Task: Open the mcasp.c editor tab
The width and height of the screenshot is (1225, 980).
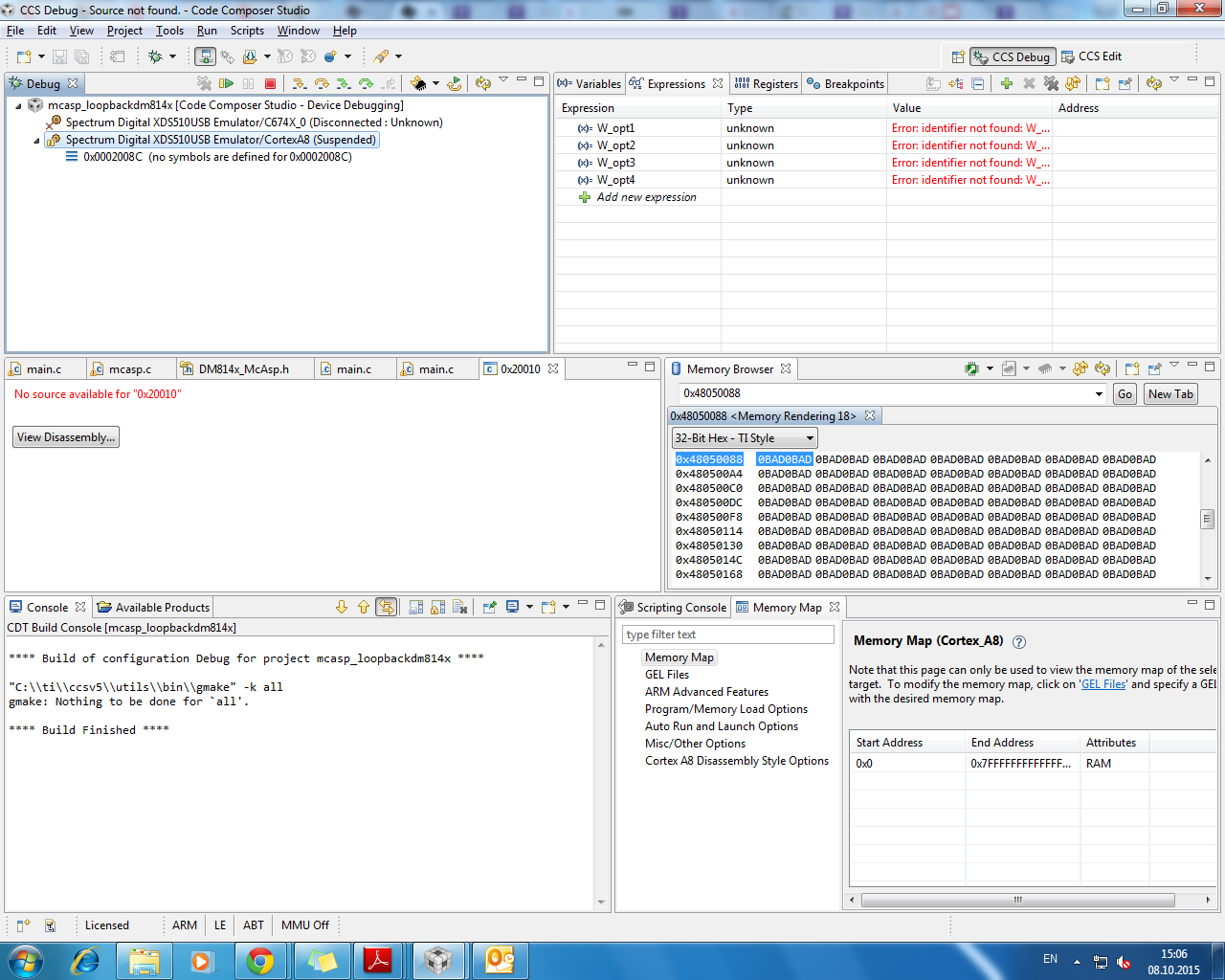Action: point(130,369)
